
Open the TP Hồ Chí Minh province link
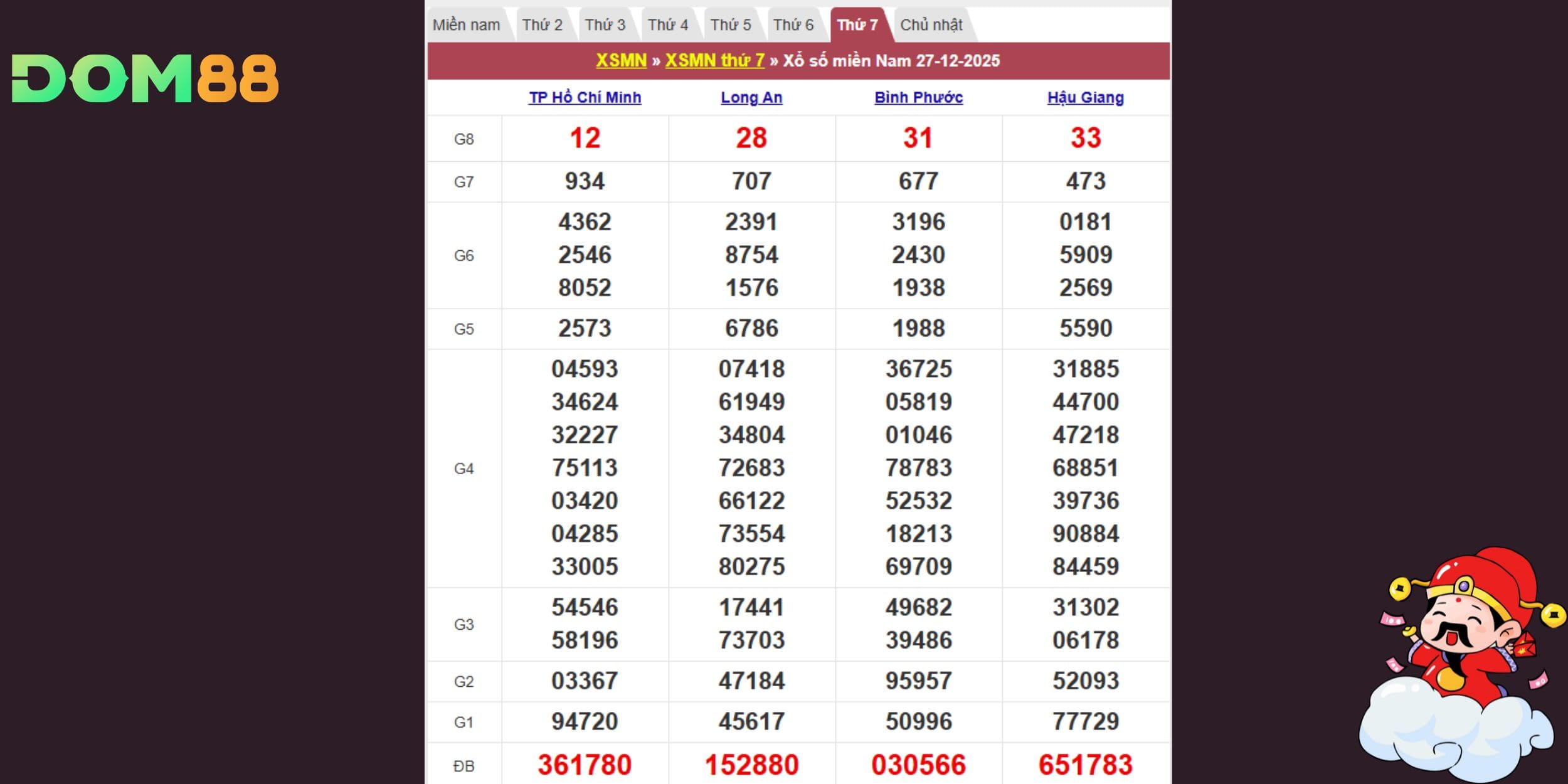click(585, 98)
